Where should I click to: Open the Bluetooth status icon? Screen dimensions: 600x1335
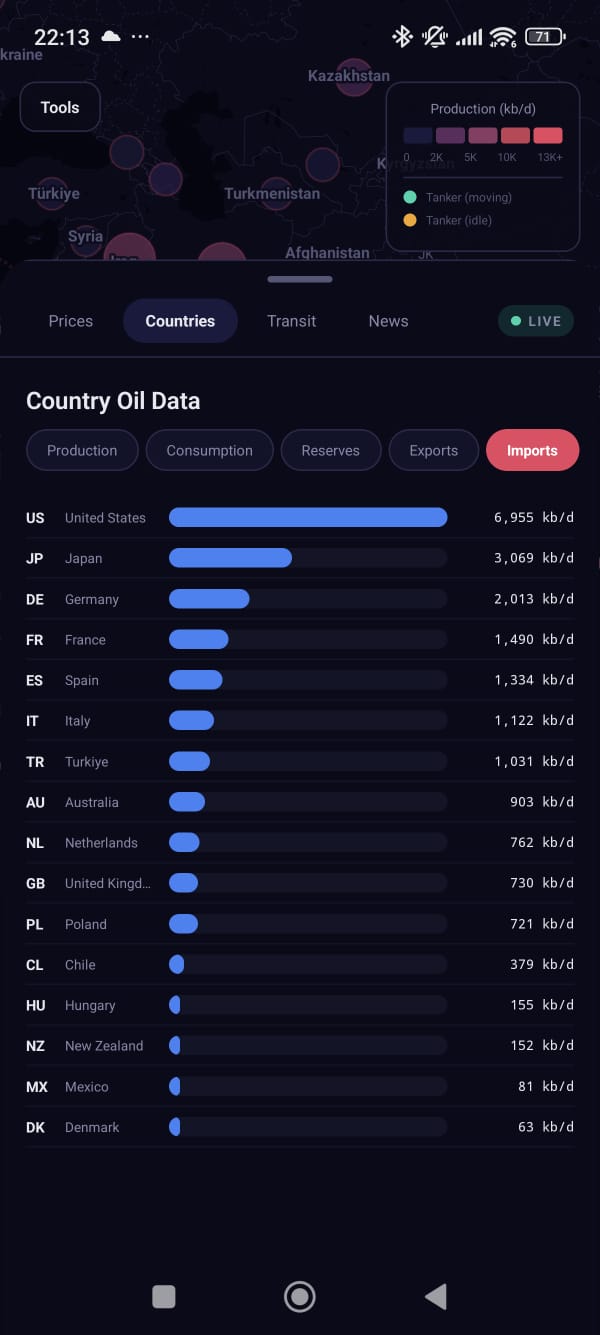[x=403, y=36]
